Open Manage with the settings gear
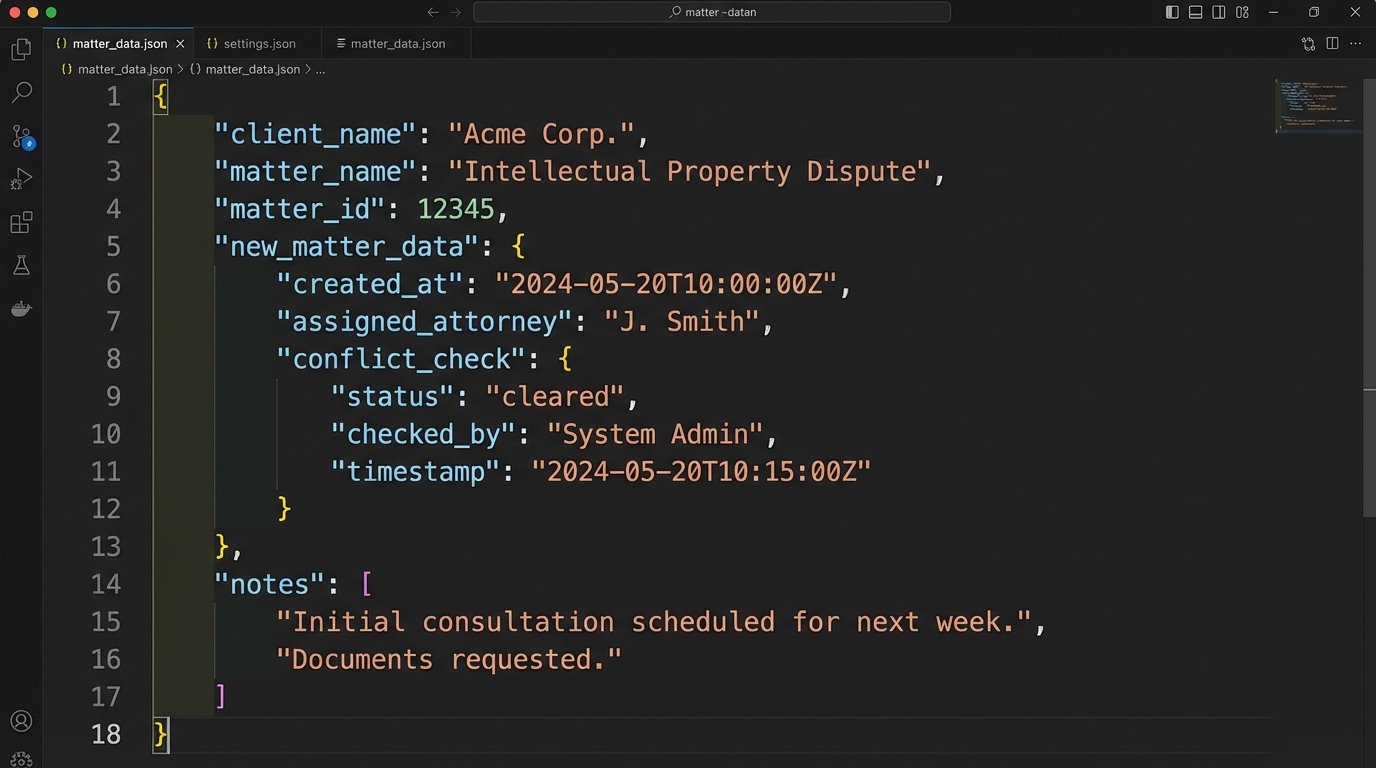This screenshot has height=768, width=1376. coord(21,760)
